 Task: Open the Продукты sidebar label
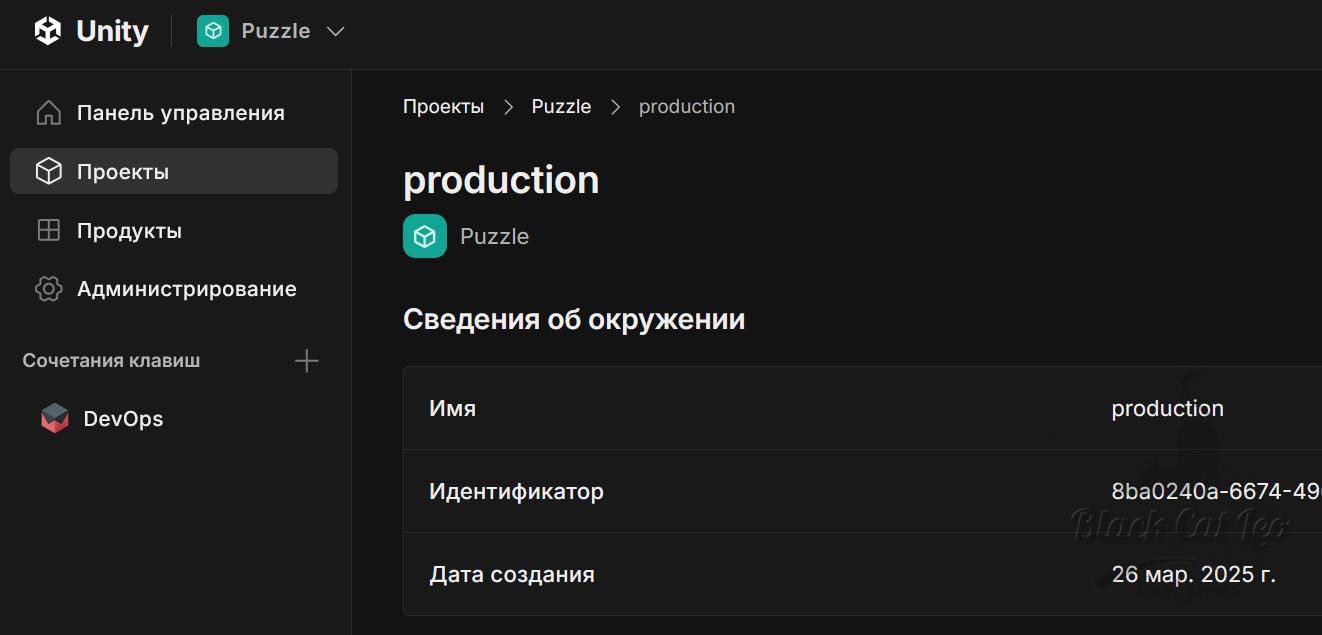pos(129,231)
